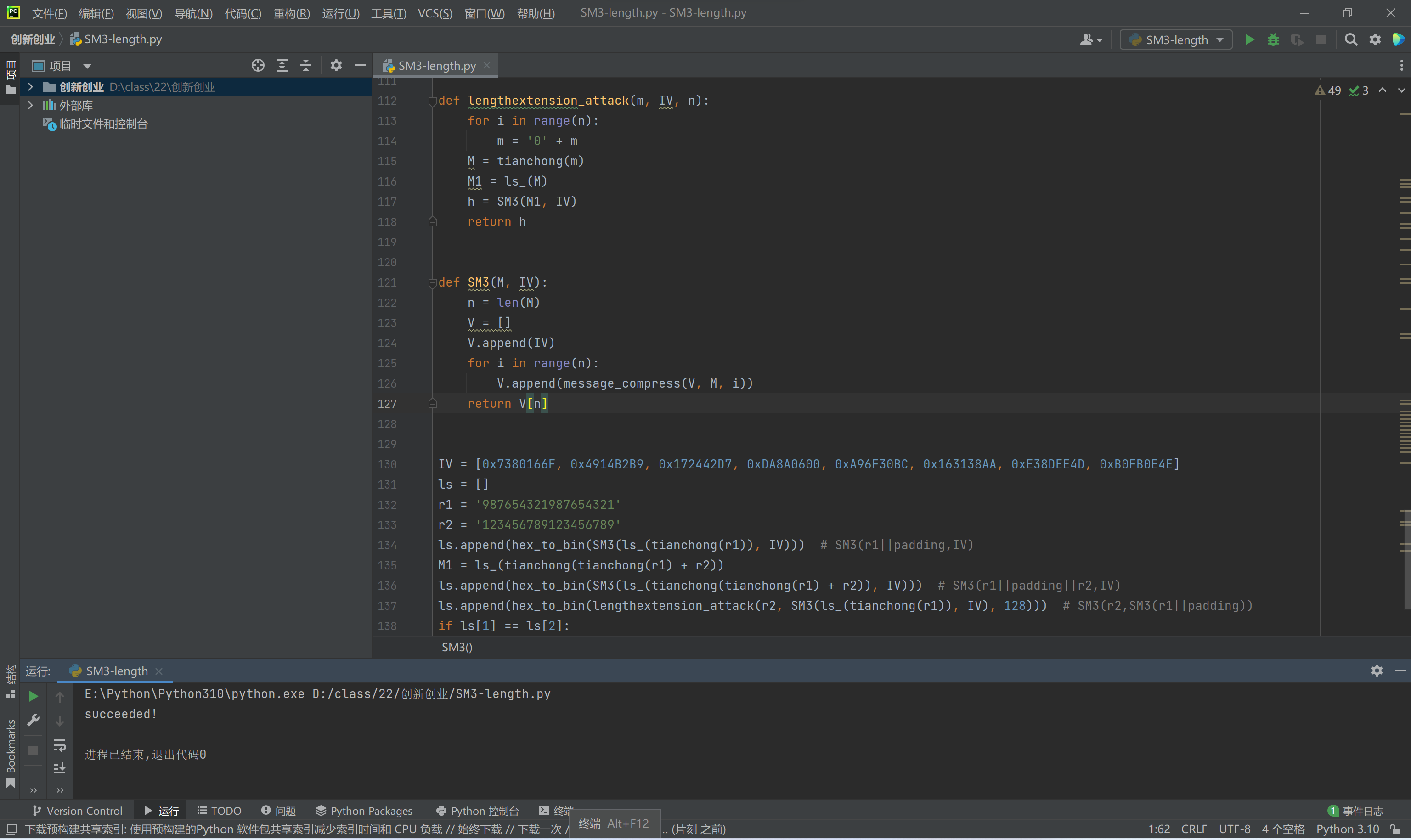Toggle soft-wrap in run console

tap(59, 745)
